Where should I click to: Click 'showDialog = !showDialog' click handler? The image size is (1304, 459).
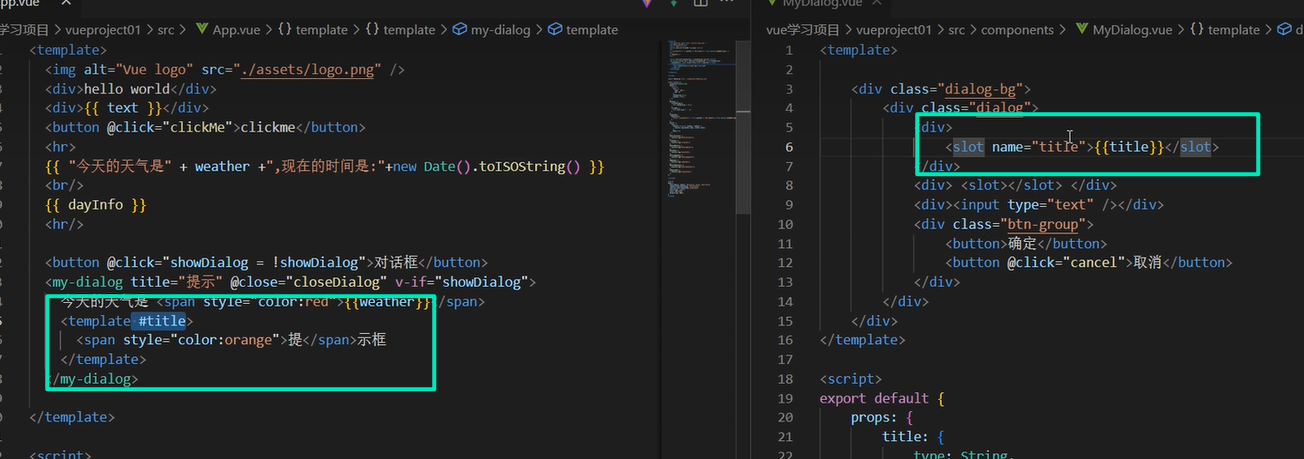(265, 263)
